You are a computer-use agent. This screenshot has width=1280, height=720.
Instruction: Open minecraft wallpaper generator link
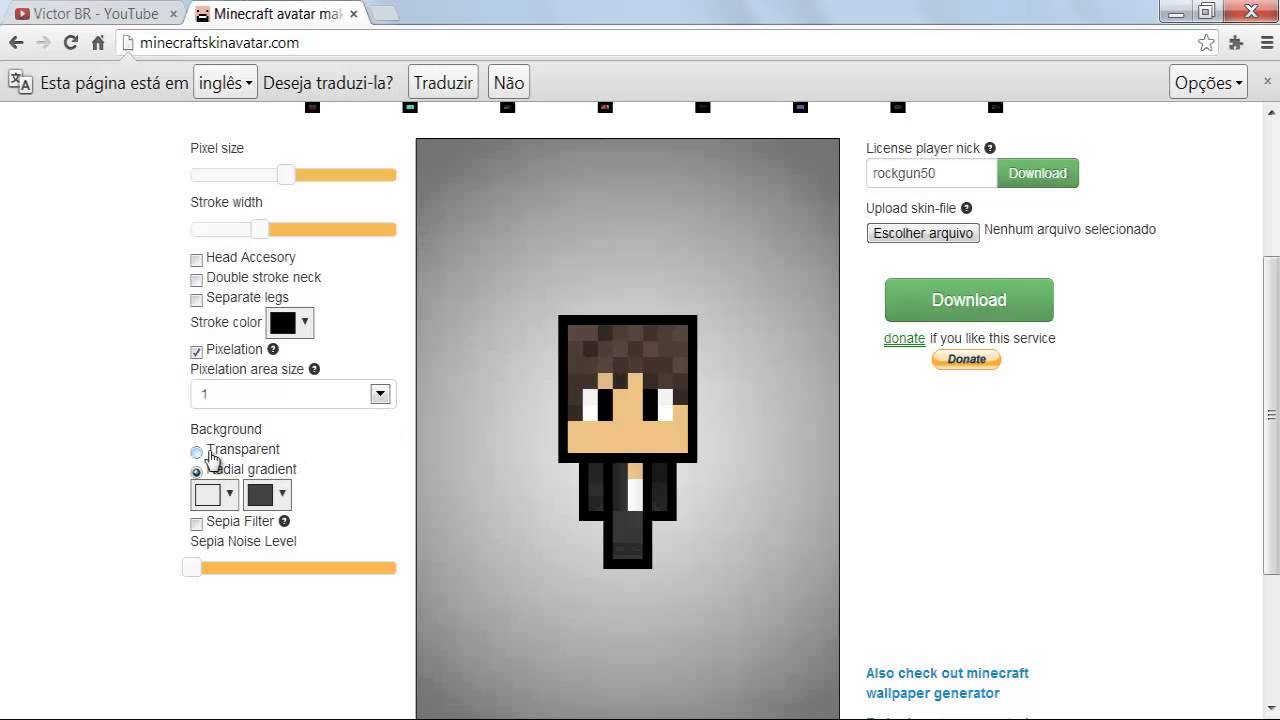947,683
